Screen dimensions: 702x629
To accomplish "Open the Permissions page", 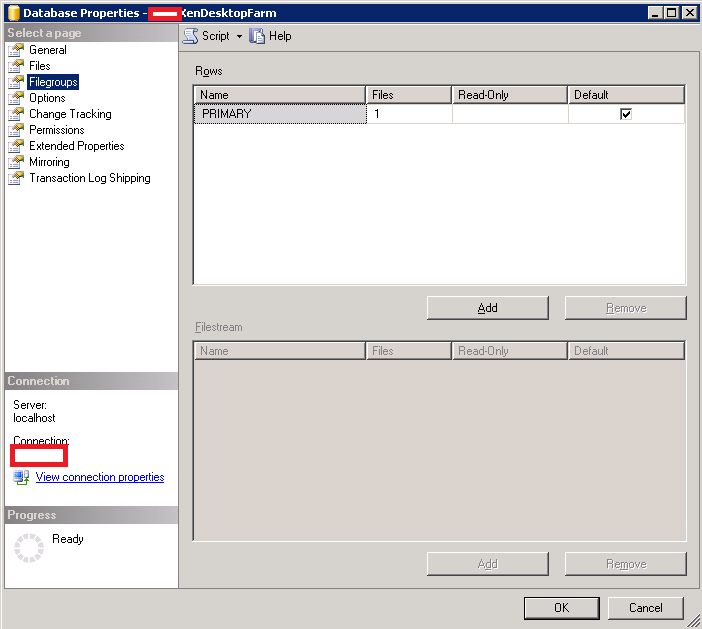I will (x=56, y=130).
